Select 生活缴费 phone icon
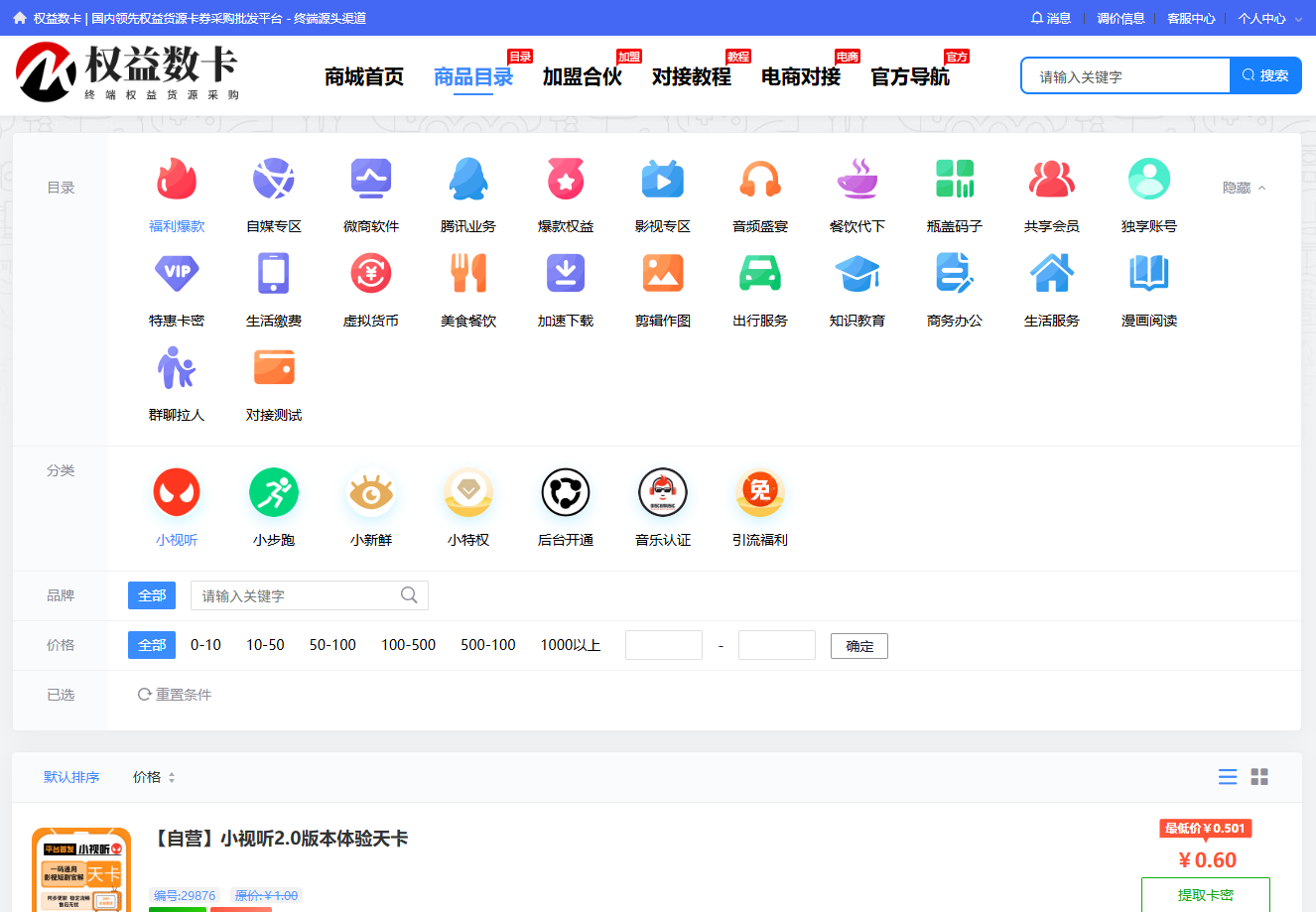Screen dimensions: 1316x912 pyautogui.click(x=274, y=273)
